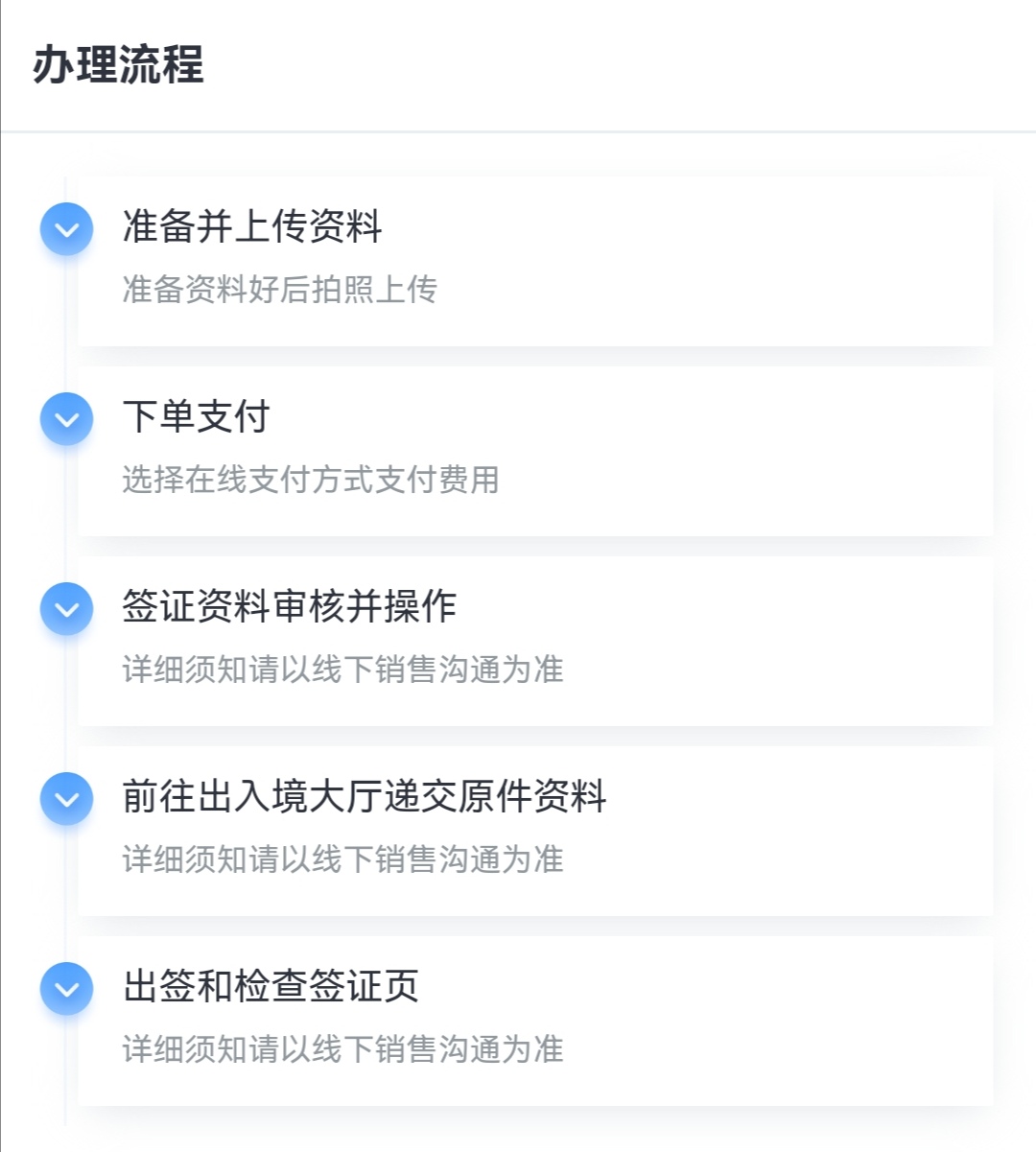The height and width of the screenshot is (1152, 1036).
Task: Click the description 准备资料好后拍照上传
Action: [x=280, y=289]
